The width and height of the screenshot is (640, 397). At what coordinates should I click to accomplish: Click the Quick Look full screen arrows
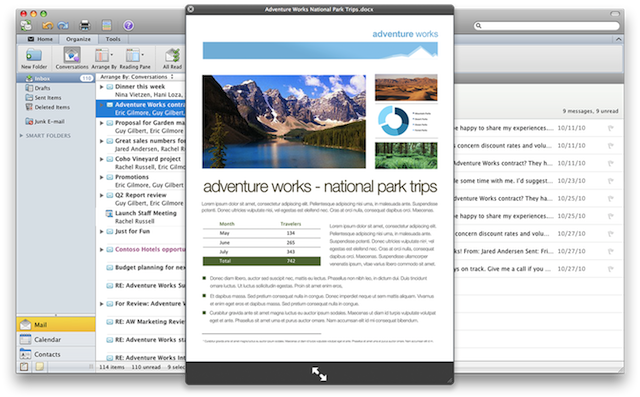[x=319, y=374]
